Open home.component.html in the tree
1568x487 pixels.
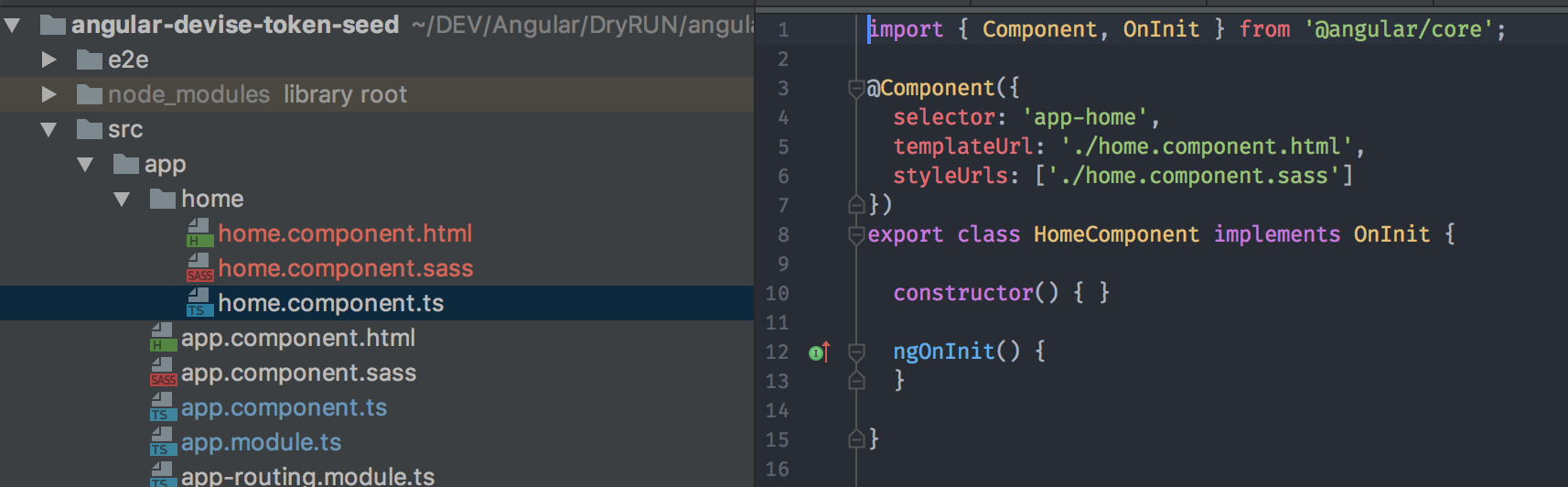(345, 234)
